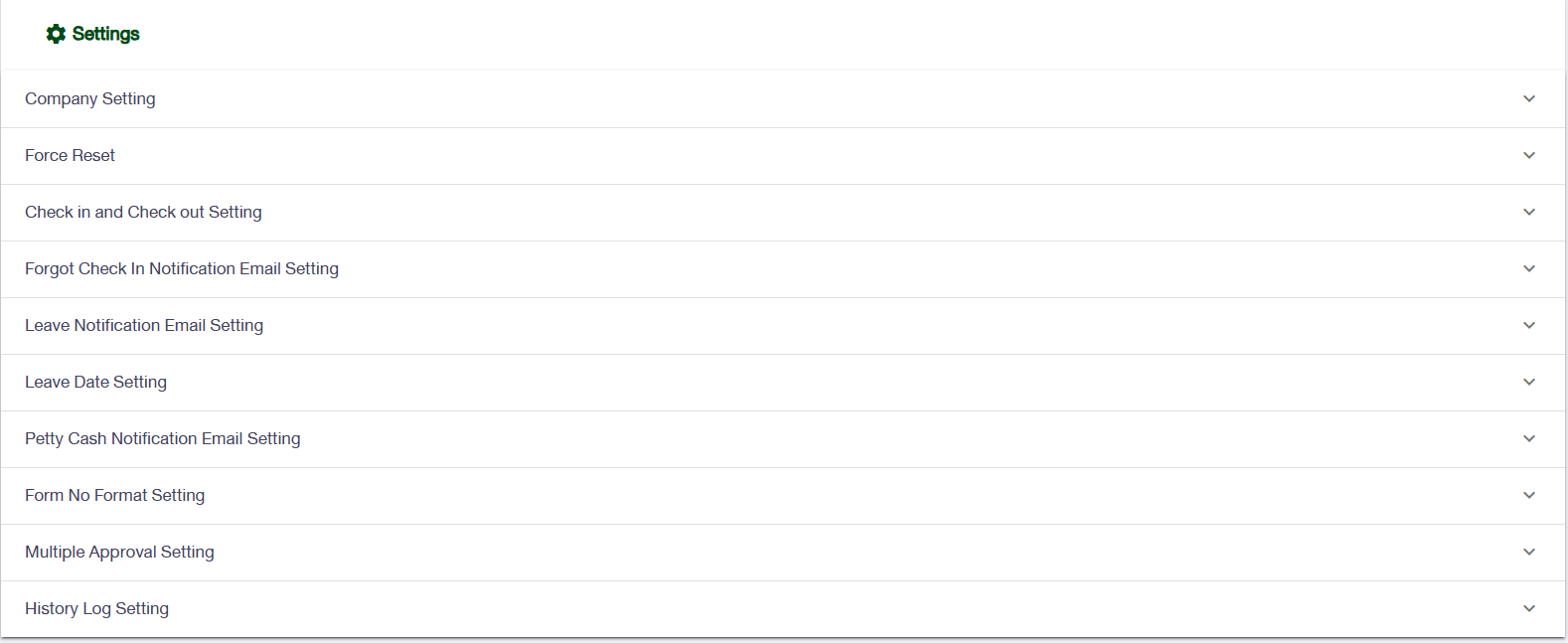This screenshot has width=1568, height=643.
Task: Open the Check in and Check out Setting
Action: pos(143,212)
